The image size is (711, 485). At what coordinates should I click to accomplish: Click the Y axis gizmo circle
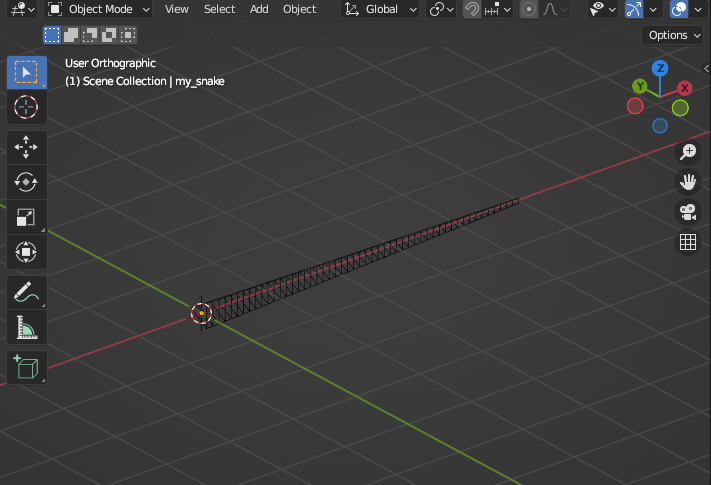[x=640, y=86]
